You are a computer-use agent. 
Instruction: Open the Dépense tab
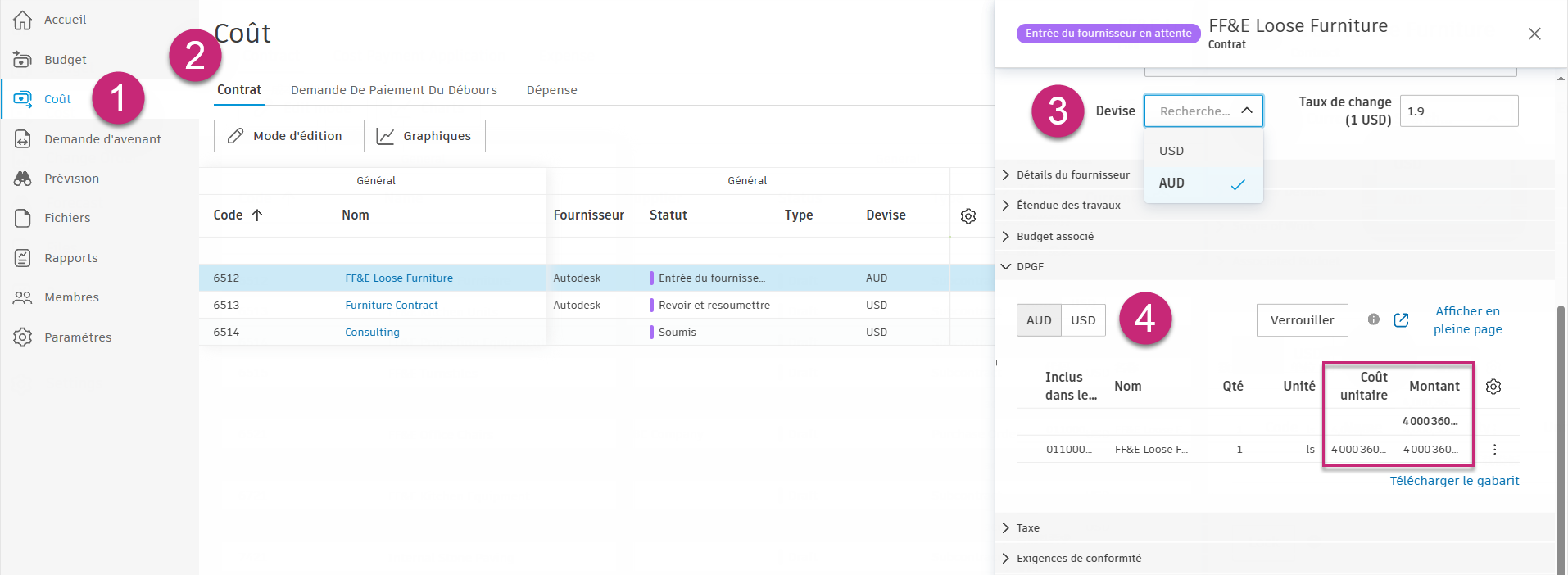click(x=552, y=90)
